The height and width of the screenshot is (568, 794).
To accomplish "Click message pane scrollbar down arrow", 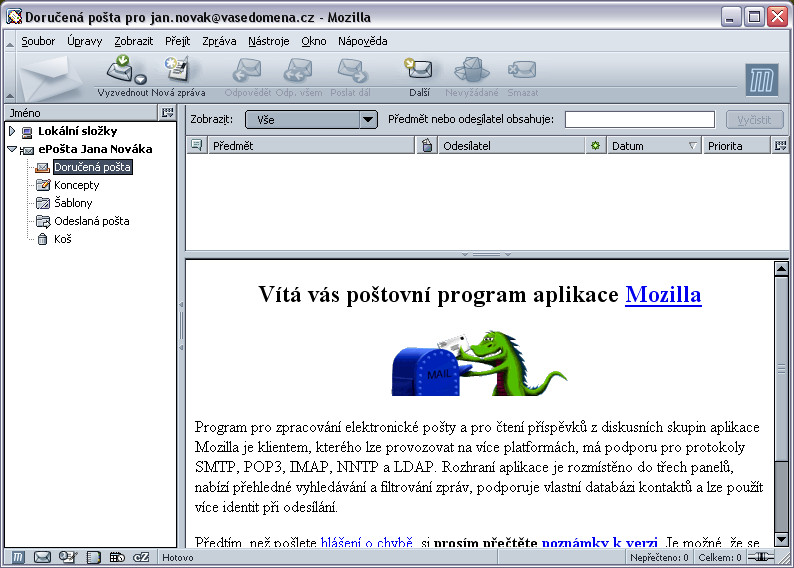I will [781, 539].
